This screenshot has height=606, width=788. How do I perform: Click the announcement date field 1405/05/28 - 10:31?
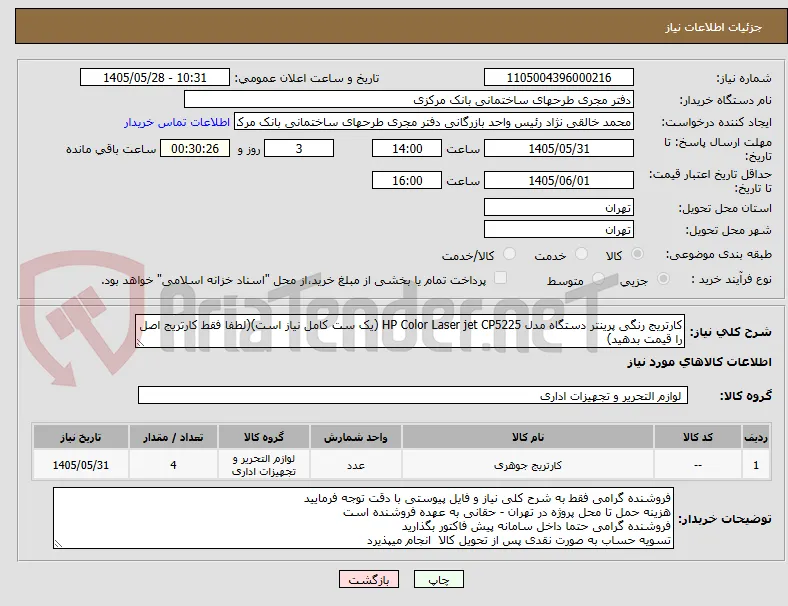155,77
